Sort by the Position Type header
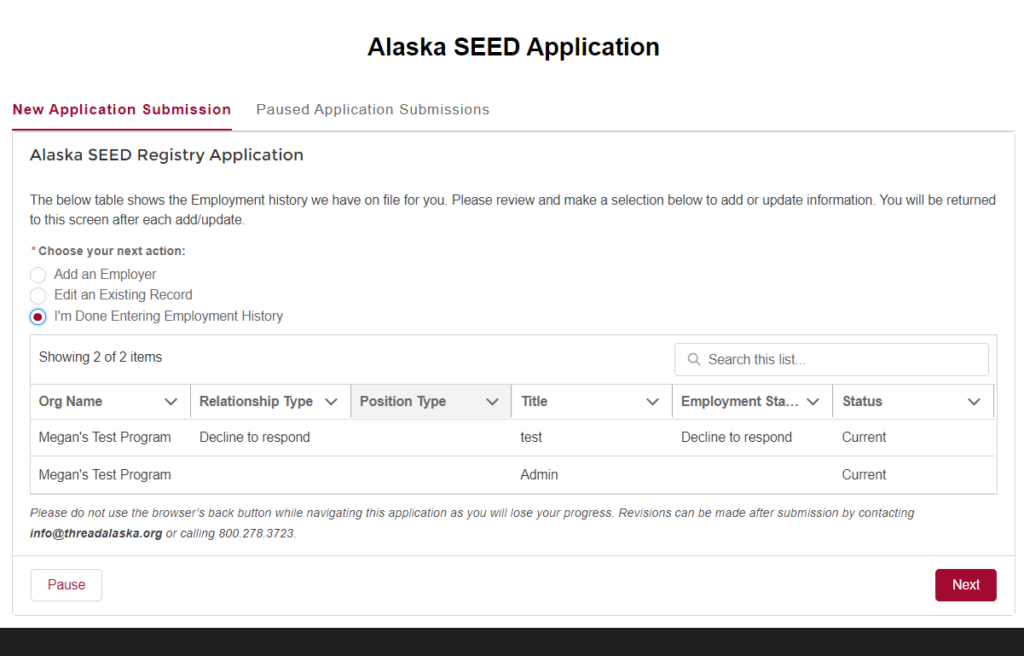The width and height of the screenshot is (1024, 656). click(403, 401)
